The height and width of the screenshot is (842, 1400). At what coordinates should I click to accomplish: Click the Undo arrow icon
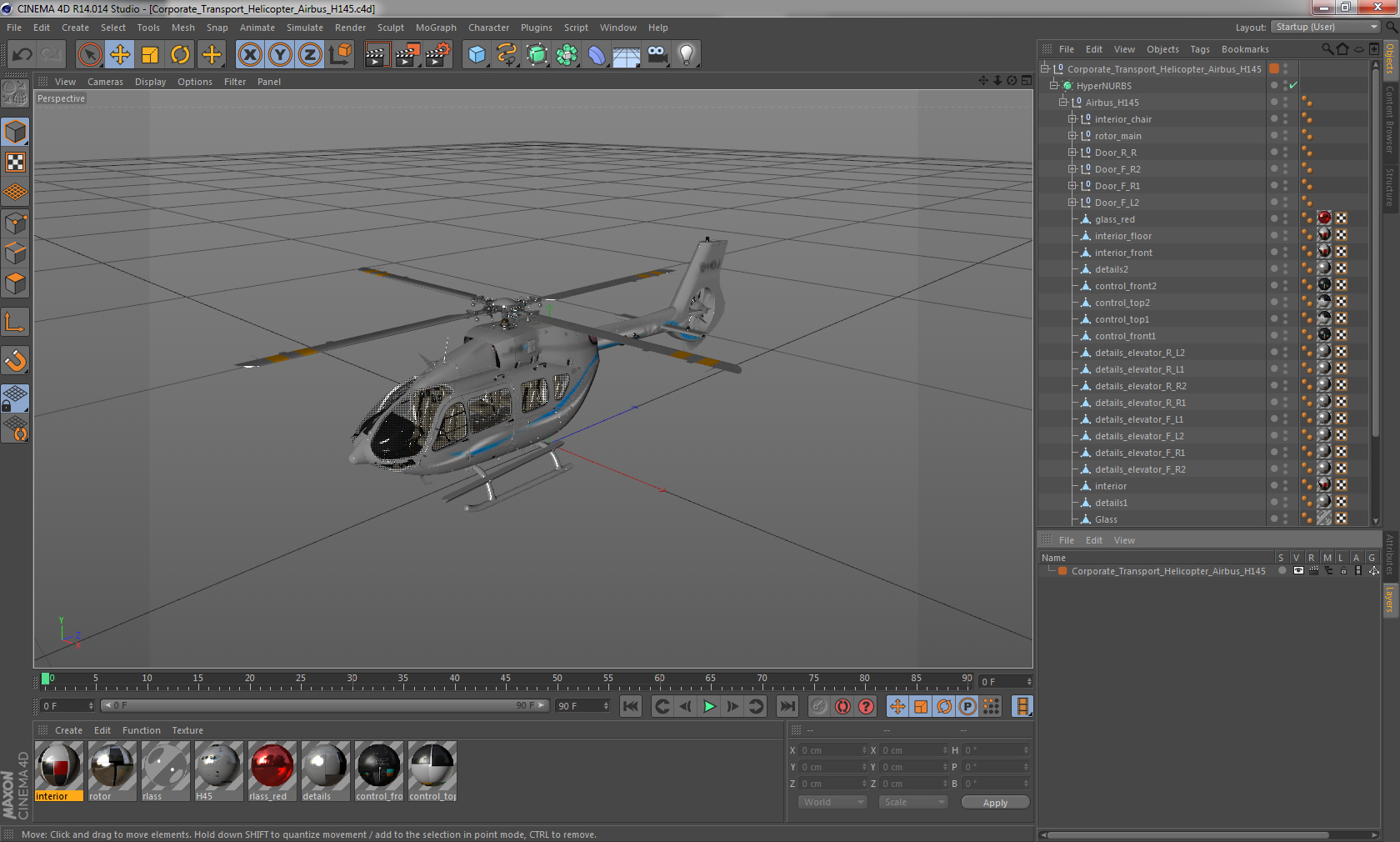(22, 55)
